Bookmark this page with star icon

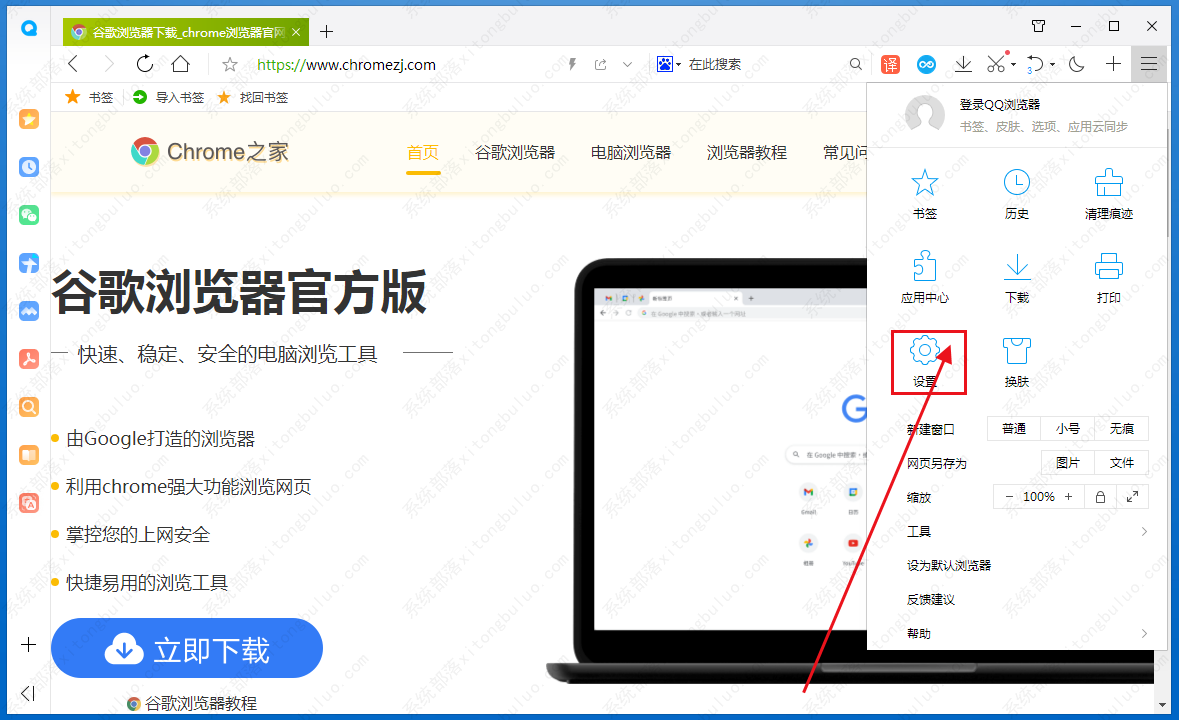tap(230, 65)
